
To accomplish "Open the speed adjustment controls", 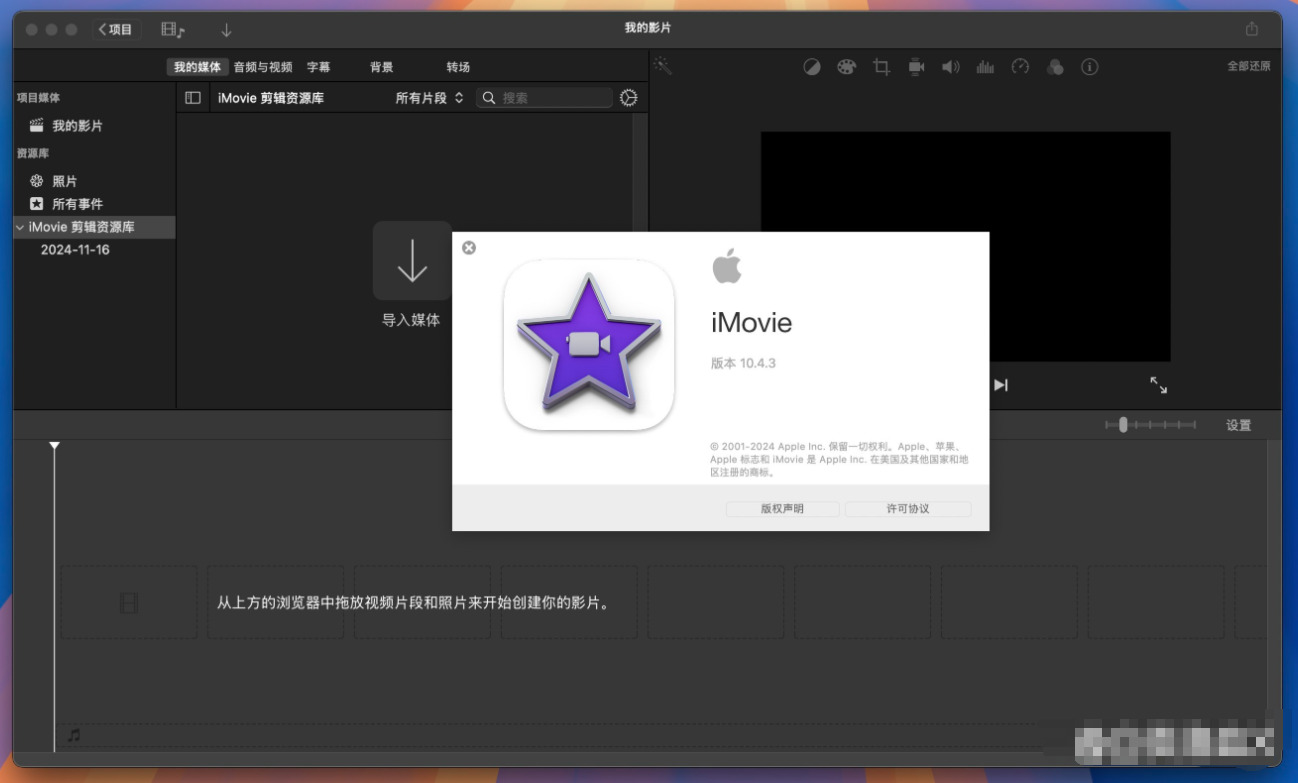I will [x=1020, y=67].
